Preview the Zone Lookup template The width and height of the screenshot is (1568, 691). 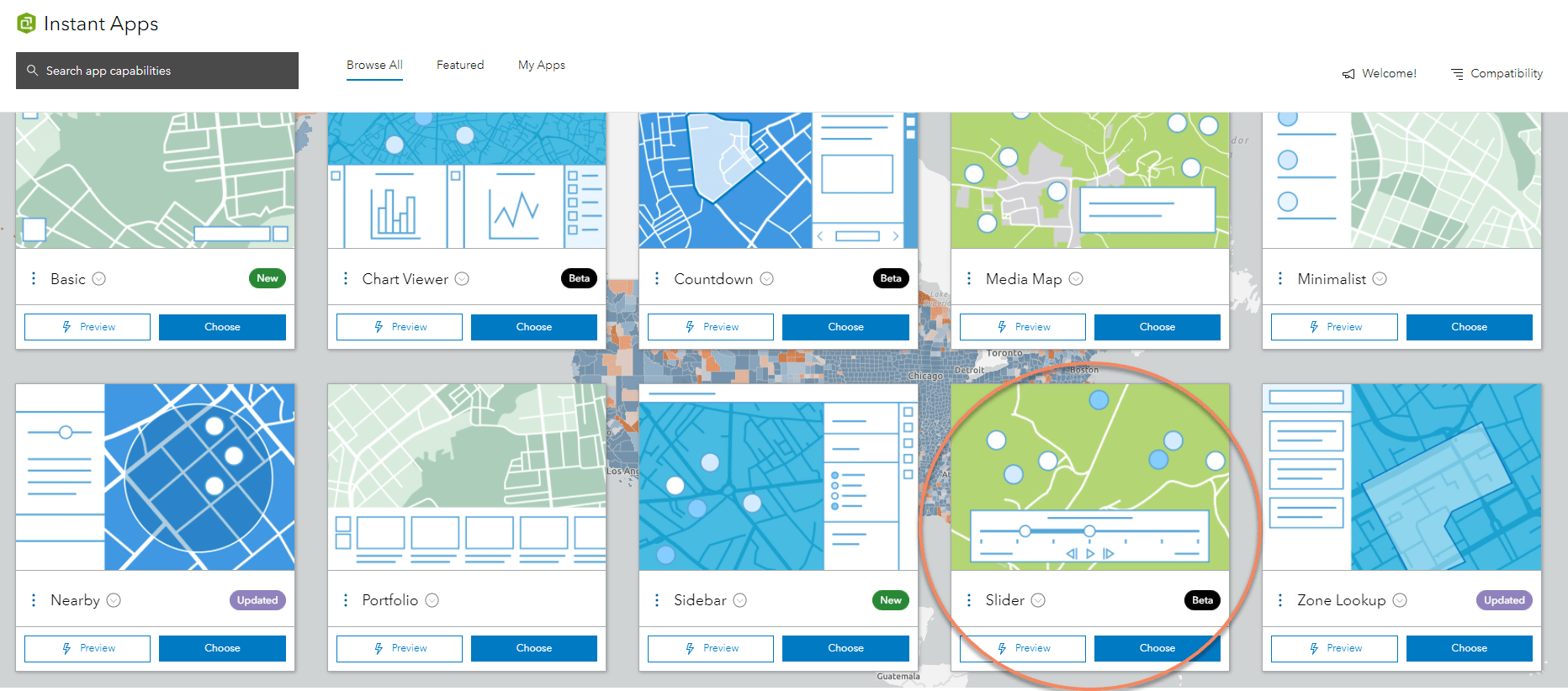point(1334,648)
